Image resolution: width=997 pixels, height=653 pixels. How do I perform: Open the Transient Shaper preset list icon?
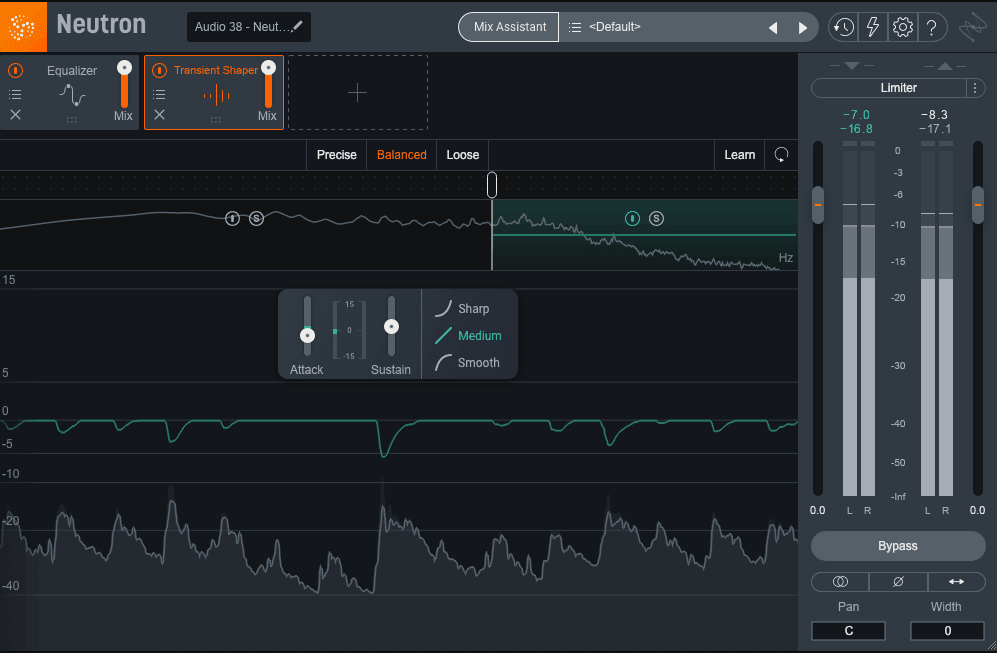[160, 94]
